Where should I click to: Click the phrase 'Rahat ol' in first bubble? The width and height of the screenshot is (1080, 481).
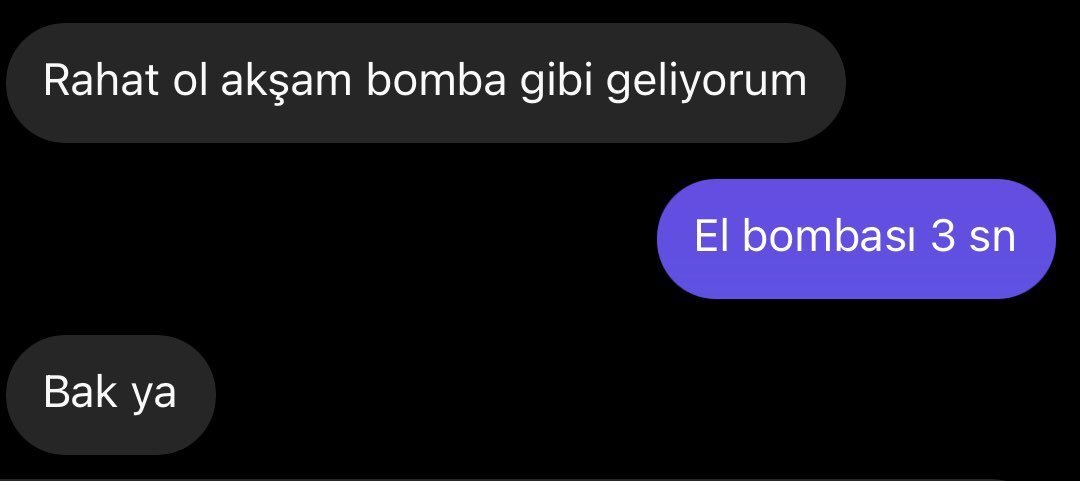125,81
